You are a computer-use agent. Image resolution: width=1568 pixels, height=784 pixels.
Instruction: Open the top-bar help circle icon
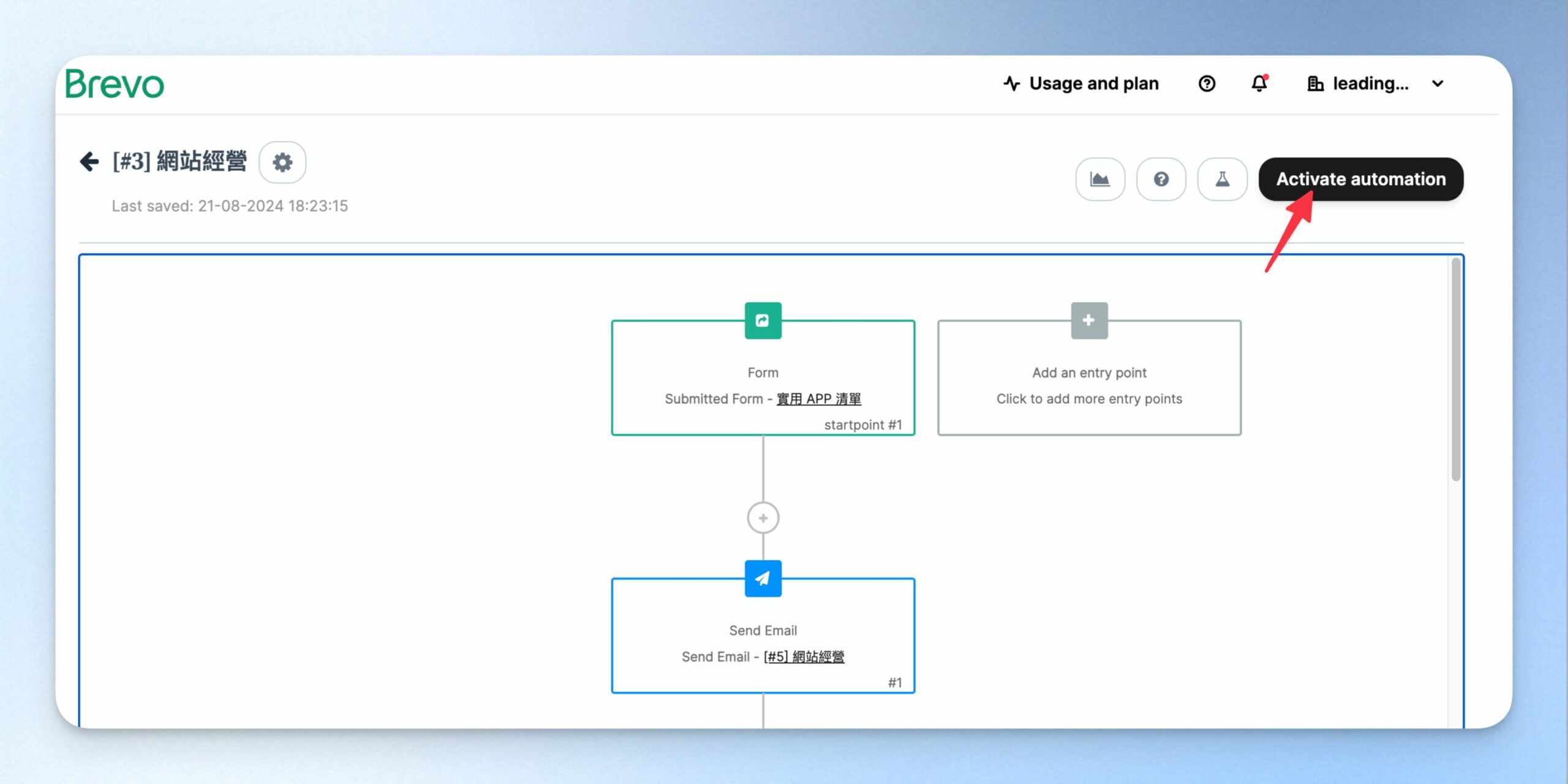coord(1207,83)
